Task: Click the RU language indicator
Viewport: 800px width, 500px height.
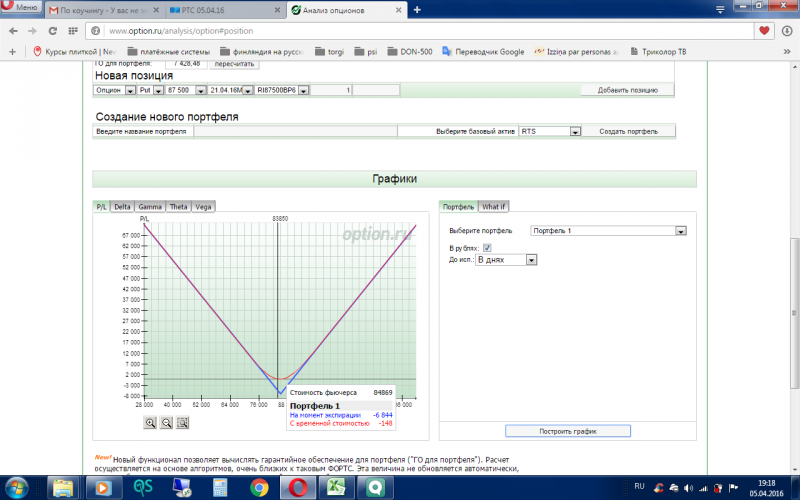Action: tap(639, 486)
